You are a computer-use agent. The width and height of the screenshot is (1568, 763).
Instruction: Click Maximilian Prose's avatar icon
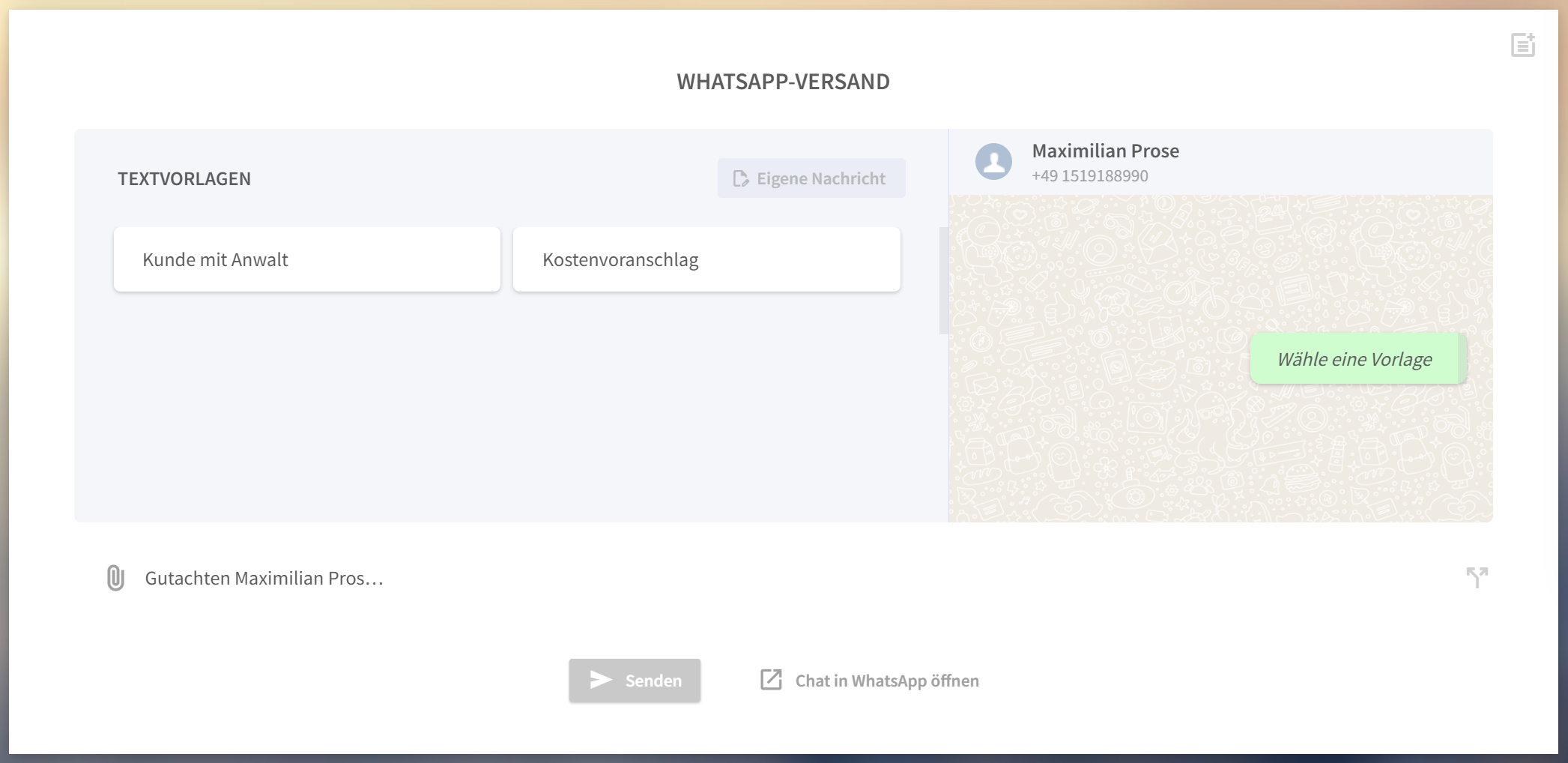point(993,161)
